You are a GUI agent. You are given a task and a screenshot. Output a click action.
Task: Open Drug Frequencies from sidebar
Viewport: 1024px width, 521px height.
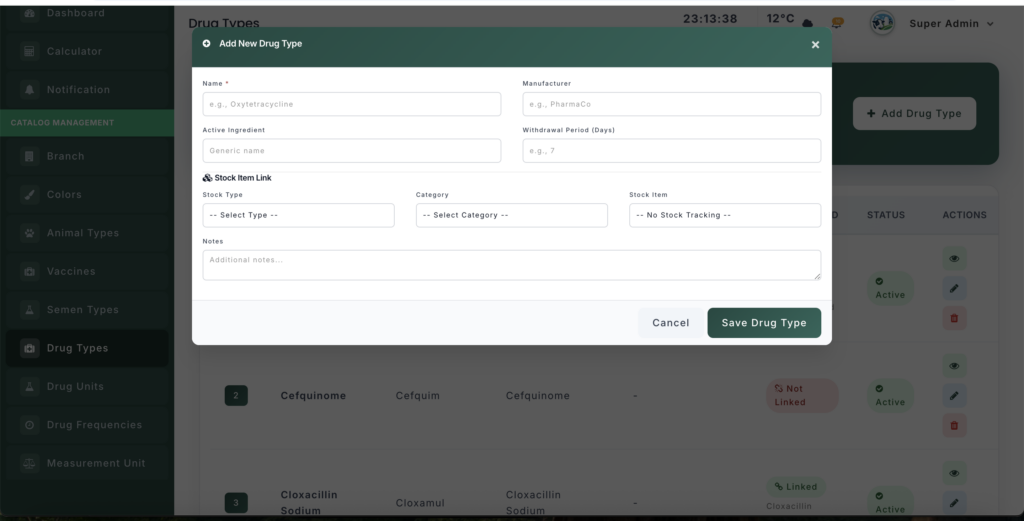point(94,425)
